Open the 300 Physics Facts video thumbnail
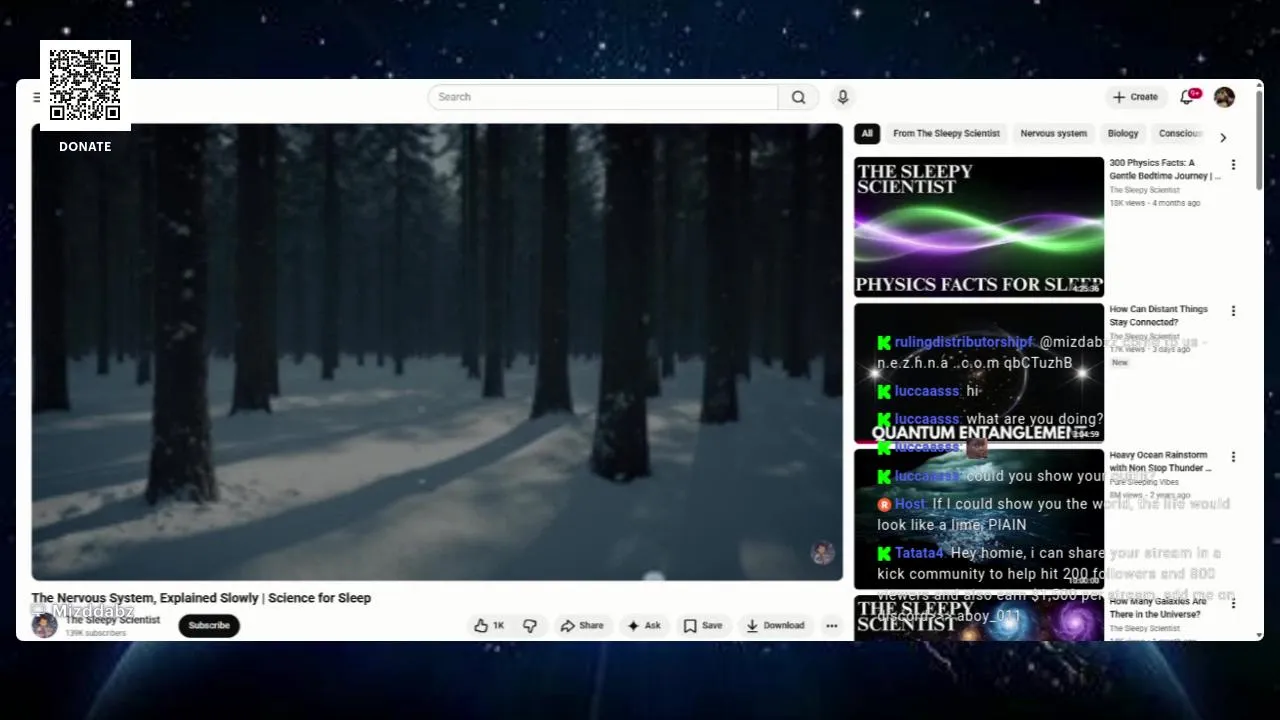1280x720 pixels. pos(979,227)
